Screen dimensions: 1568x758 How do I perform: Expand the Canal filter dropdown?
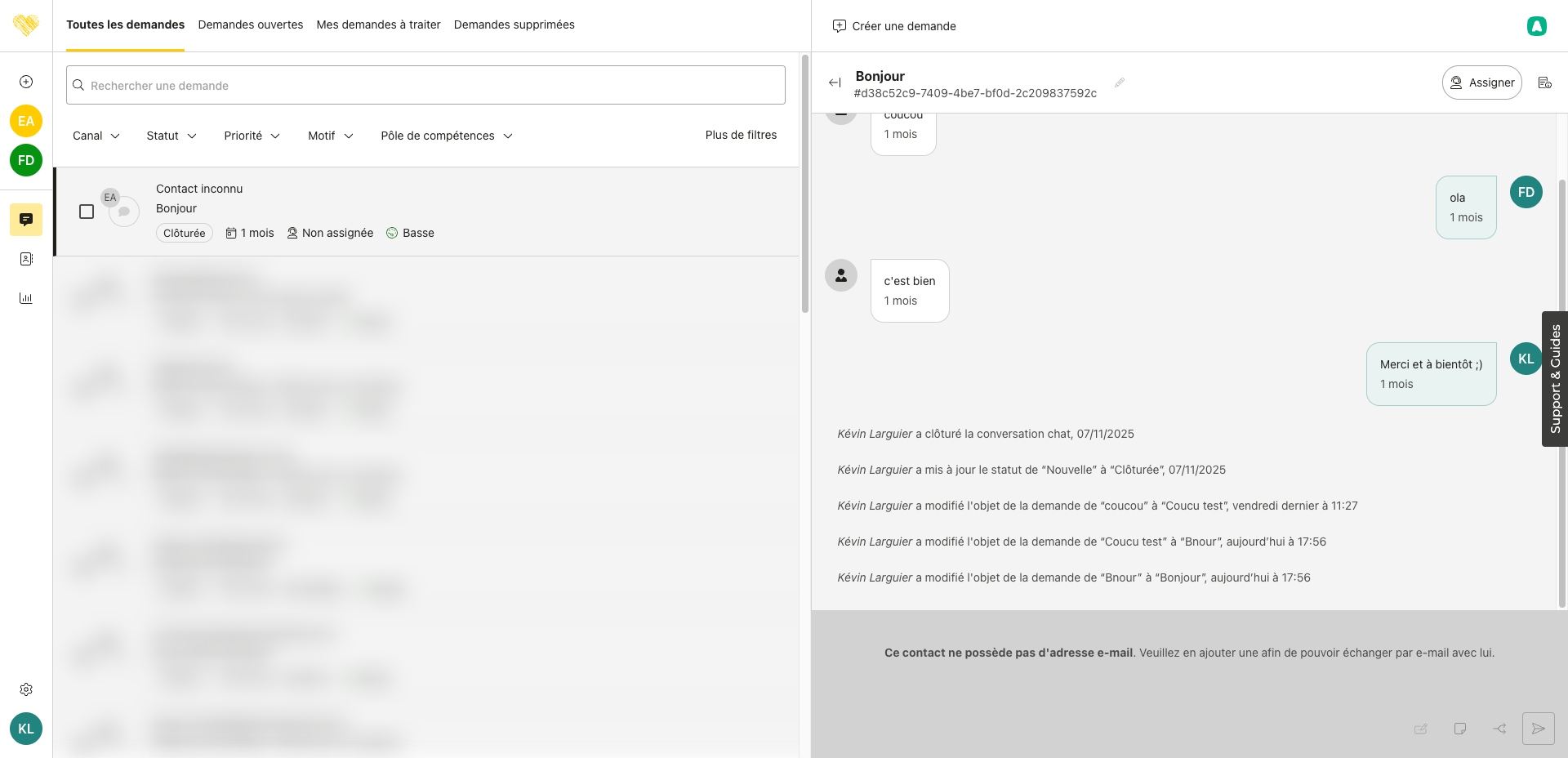96,136
